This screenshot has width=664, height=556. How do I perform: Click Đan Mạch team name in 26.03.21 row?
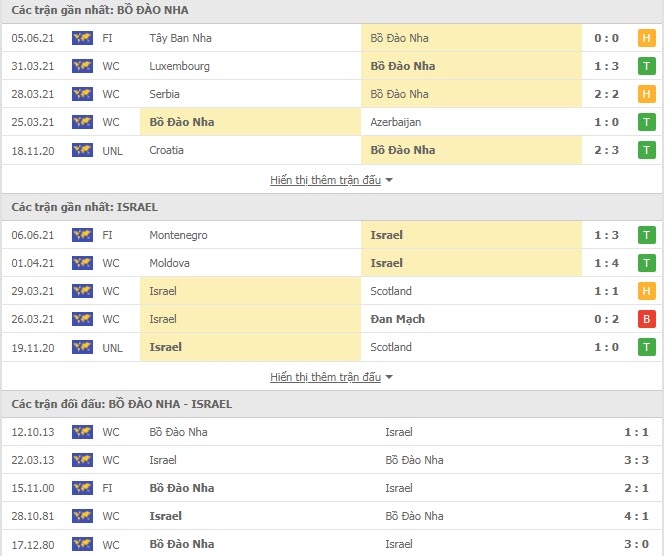[397, 319]
